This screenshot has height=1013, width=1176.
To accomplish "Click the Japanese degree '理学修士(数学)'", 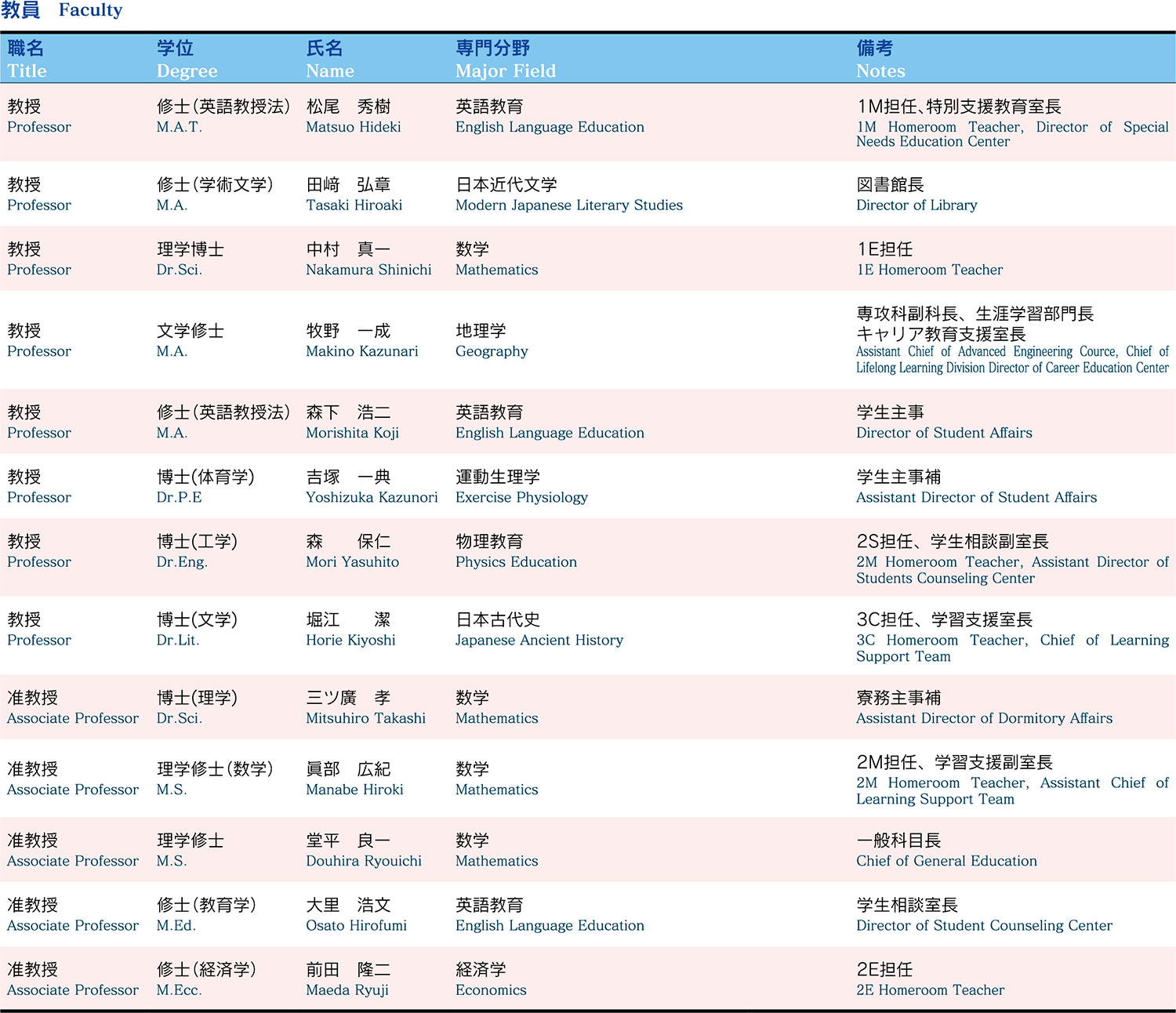I will [x=216, y=769].
